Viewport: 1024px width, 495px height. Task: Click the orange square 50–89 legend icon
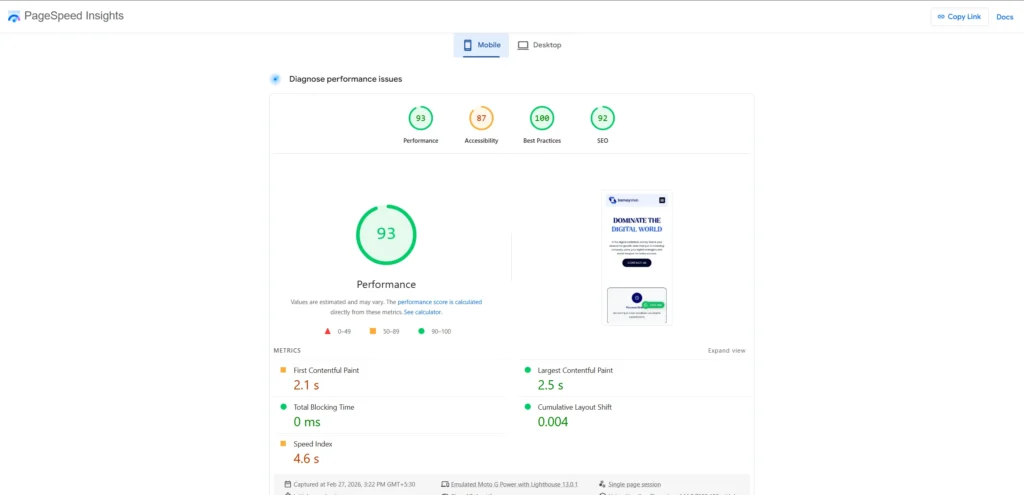[373, 331]
